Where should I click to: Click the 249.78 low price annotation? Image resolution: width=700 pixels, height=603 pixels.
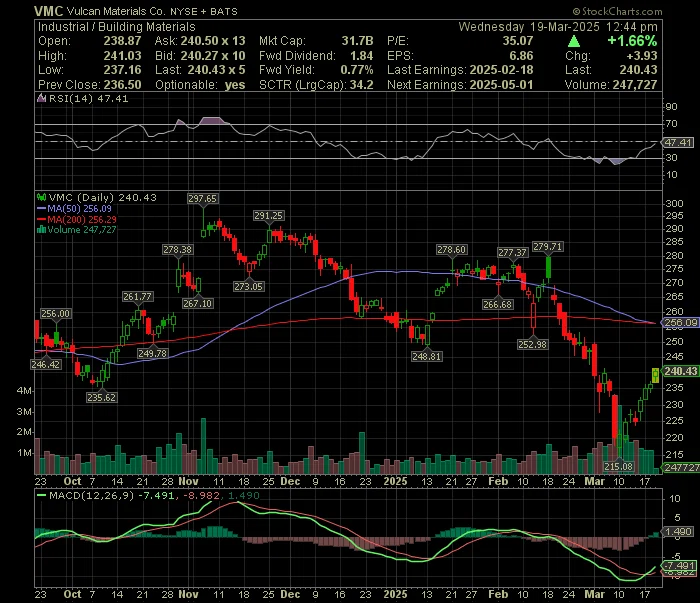tap(152, 353)
